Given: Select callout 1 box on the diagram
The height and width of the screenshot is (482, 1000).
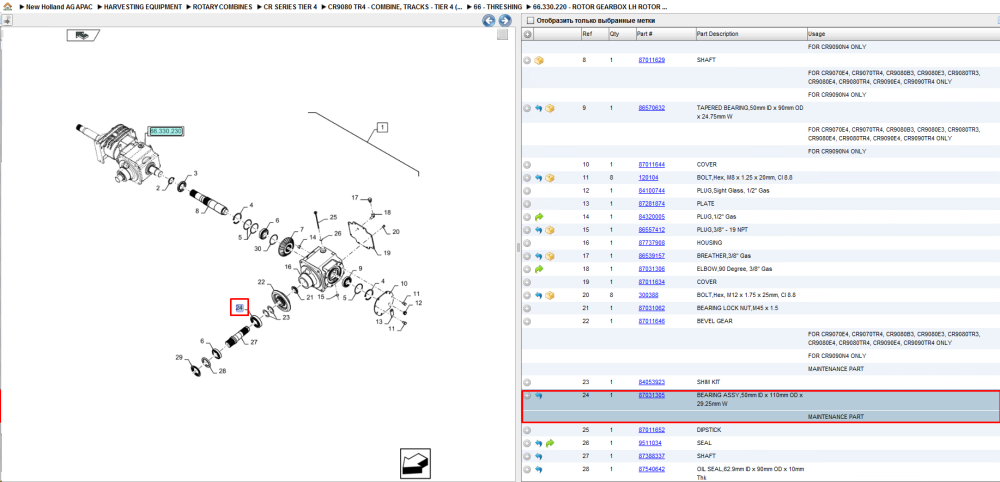Looking at the screenshot, I should click(382, 128).
